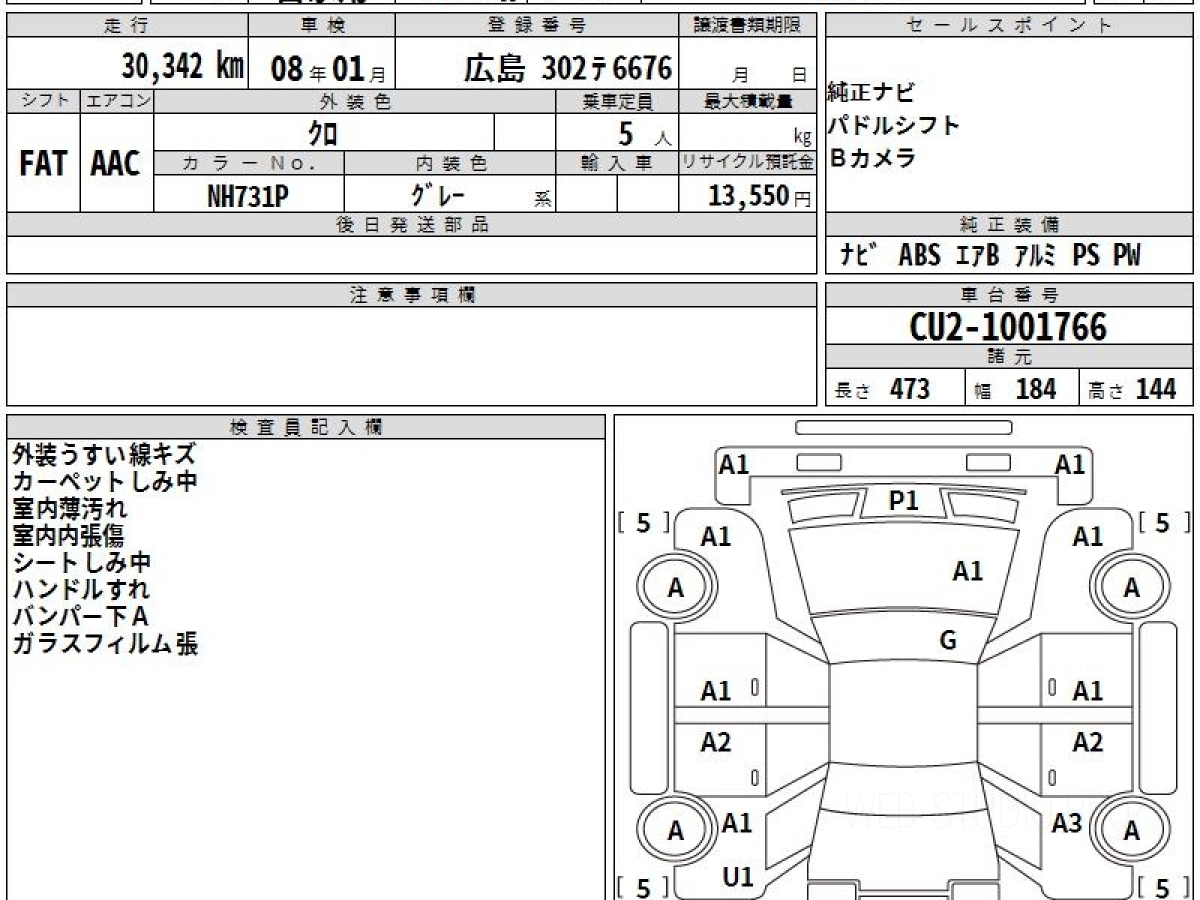Image resolution: width=1200 pixels, height=900 pixels.
Task: Click the 後日発送部品 header
Action: 411,225
